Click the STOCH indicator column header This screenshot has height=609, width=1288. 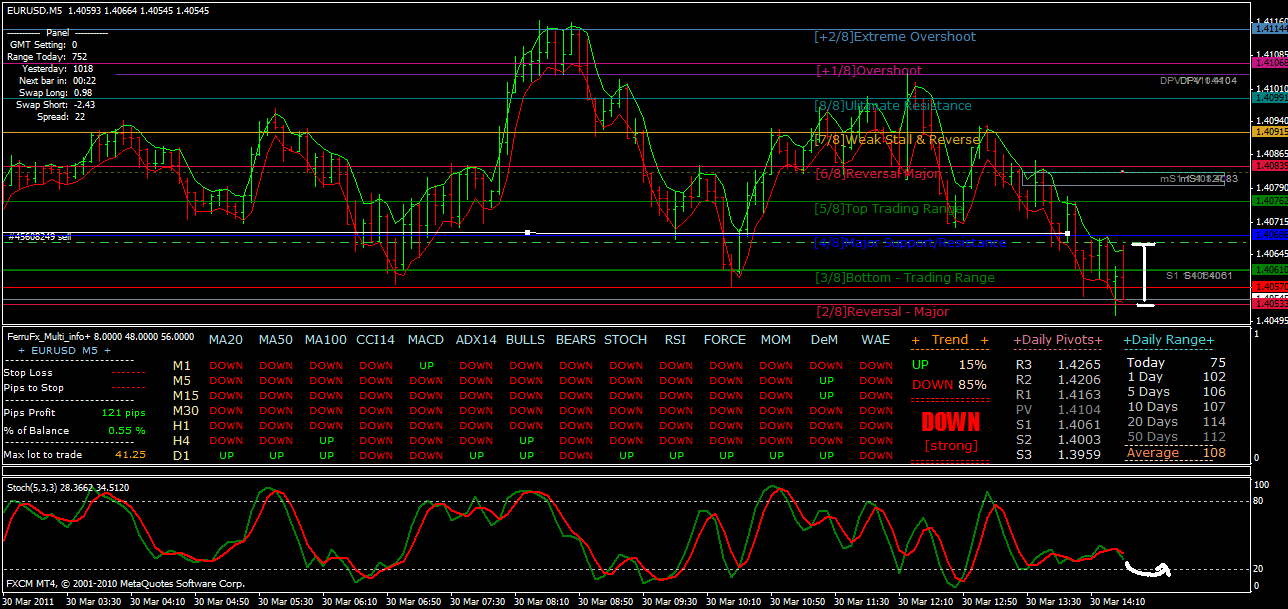pyautogui.click(x=625, y=340)
